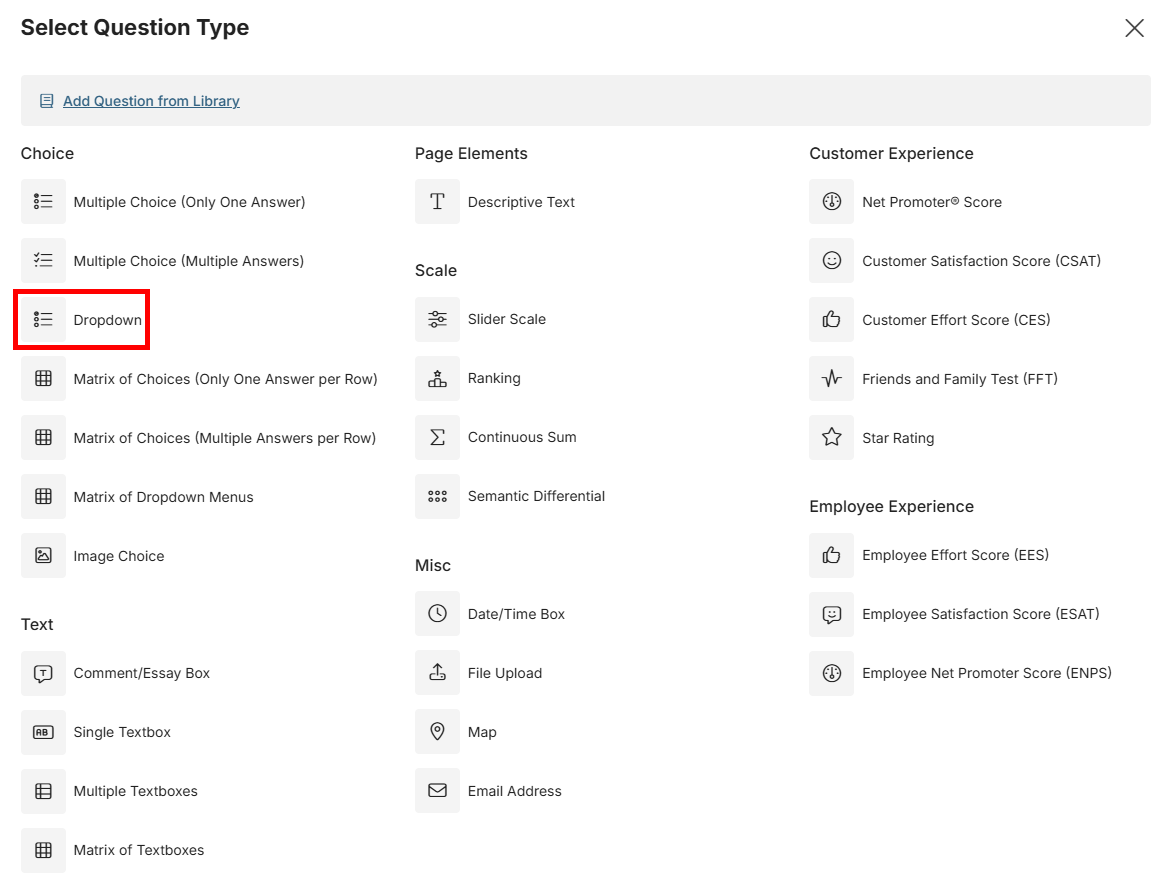This screenshot has width=1156, height=896.
Task: Click the Semantic Differential dots icon
Action: [x=437, y=496]
